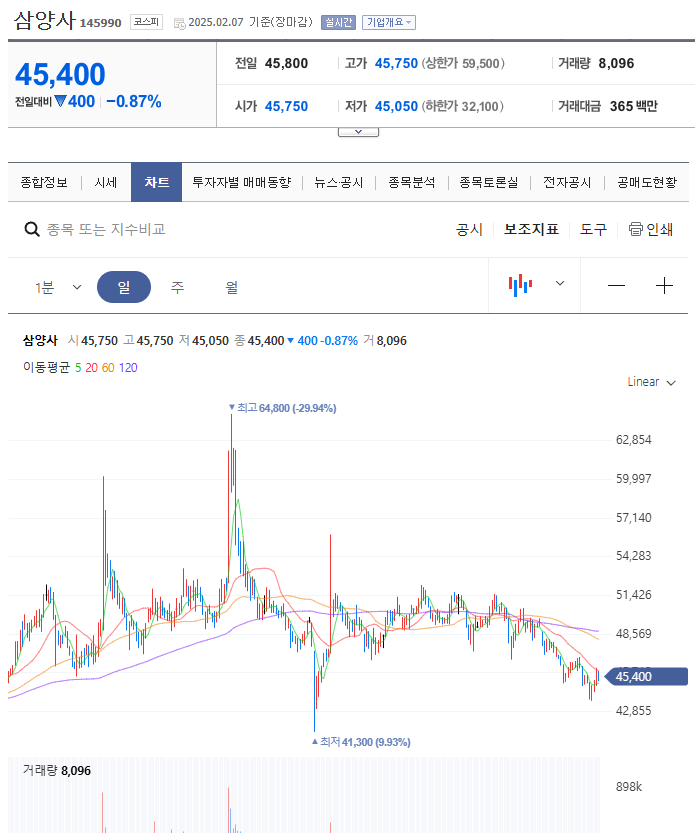Click the 시가 45,750 value

click(286, 106)
